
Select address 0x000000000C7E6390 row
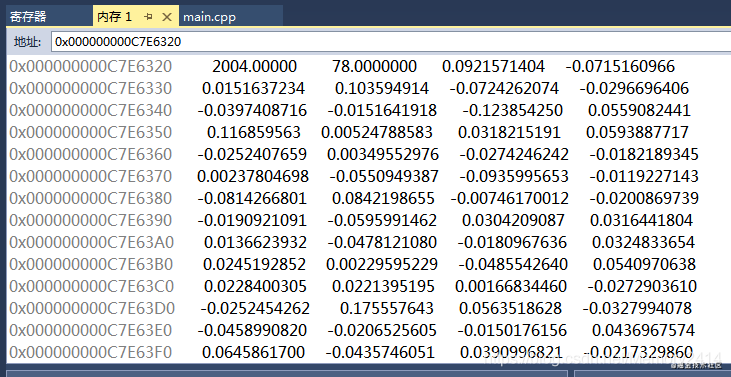[x=91, y=220]
